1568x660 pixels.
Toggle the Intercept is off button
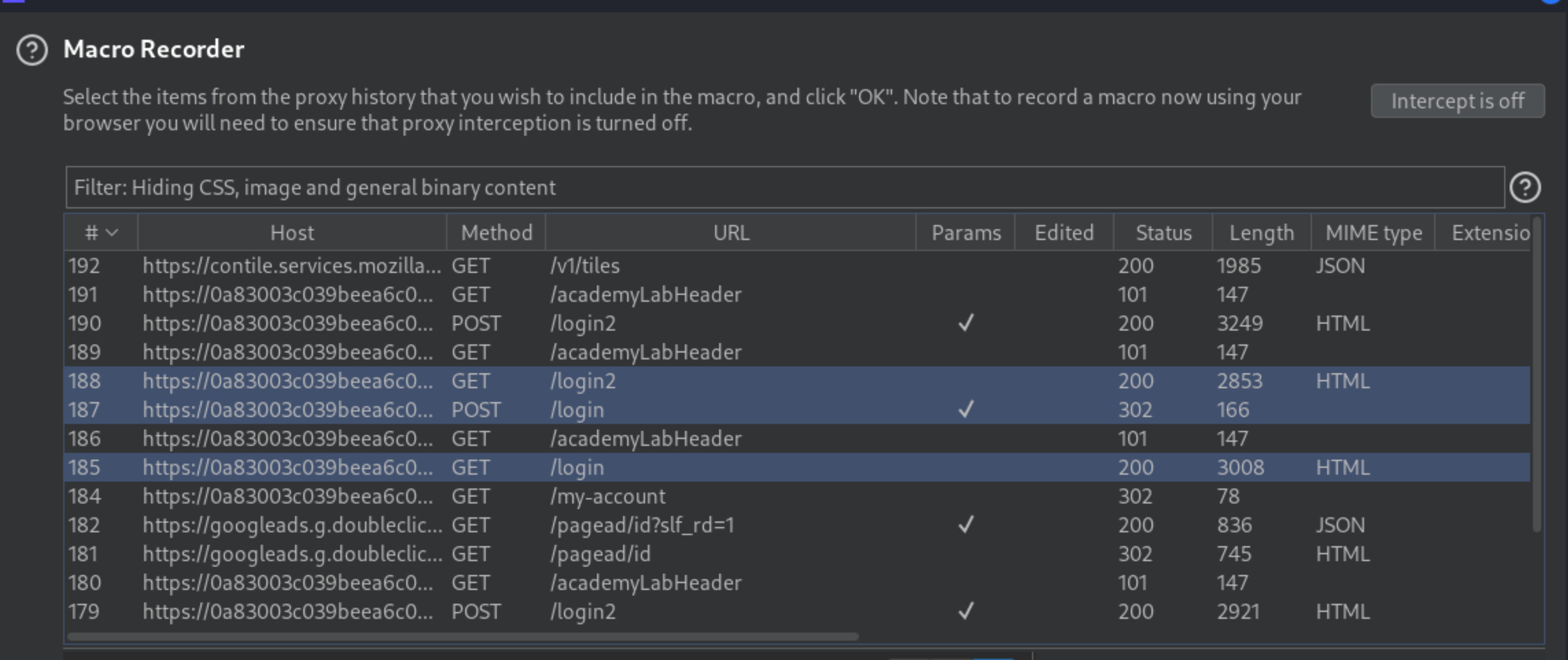(x=1457, y=100)
